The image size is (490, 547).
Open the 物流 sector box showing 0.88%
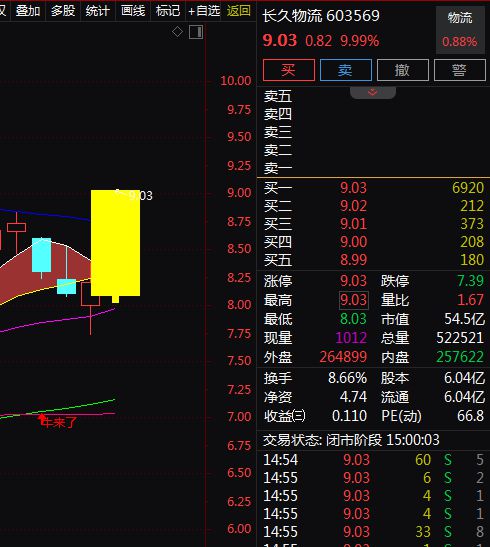[460, 30]
